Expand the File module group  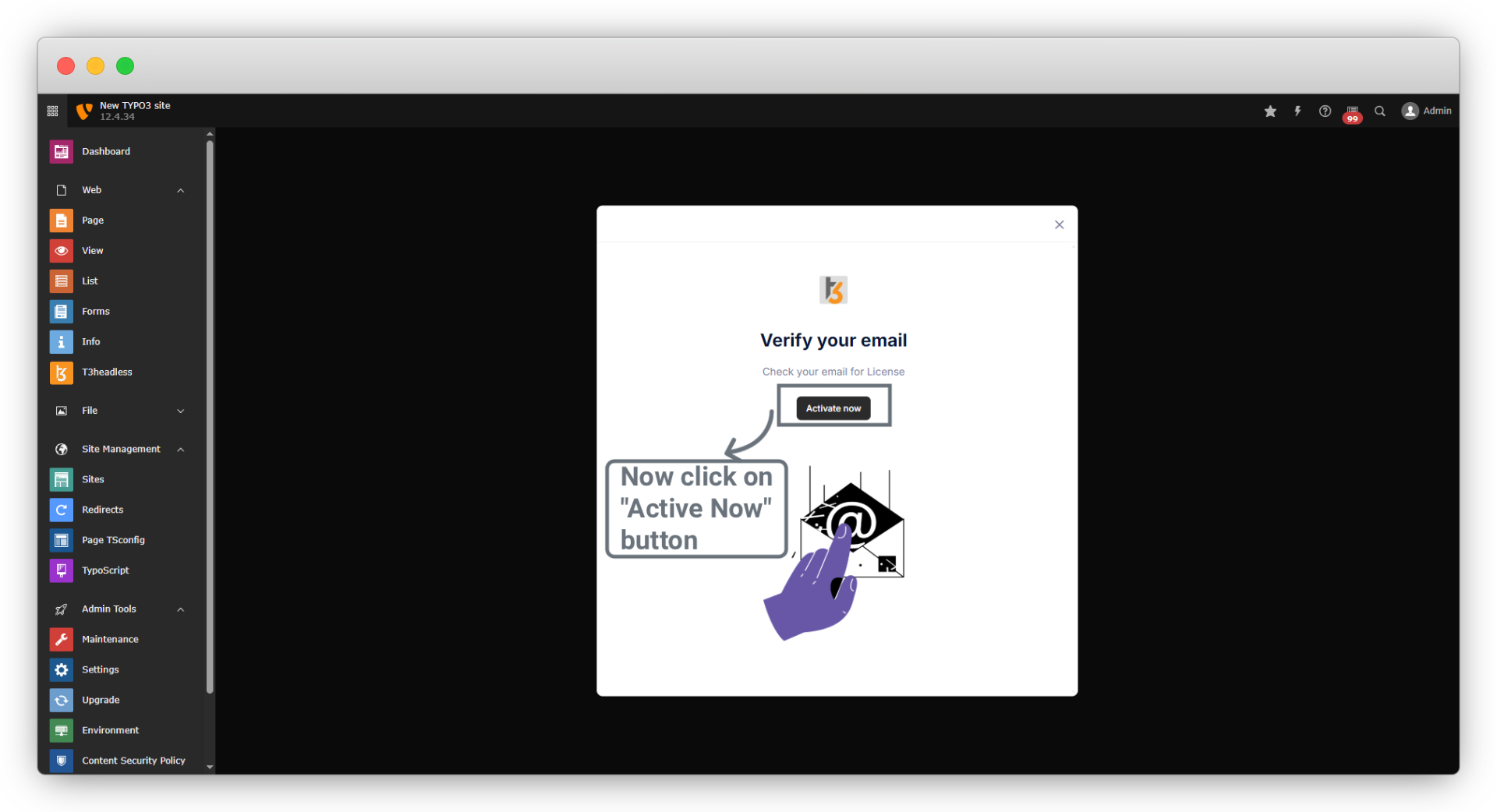pos(180,411)
